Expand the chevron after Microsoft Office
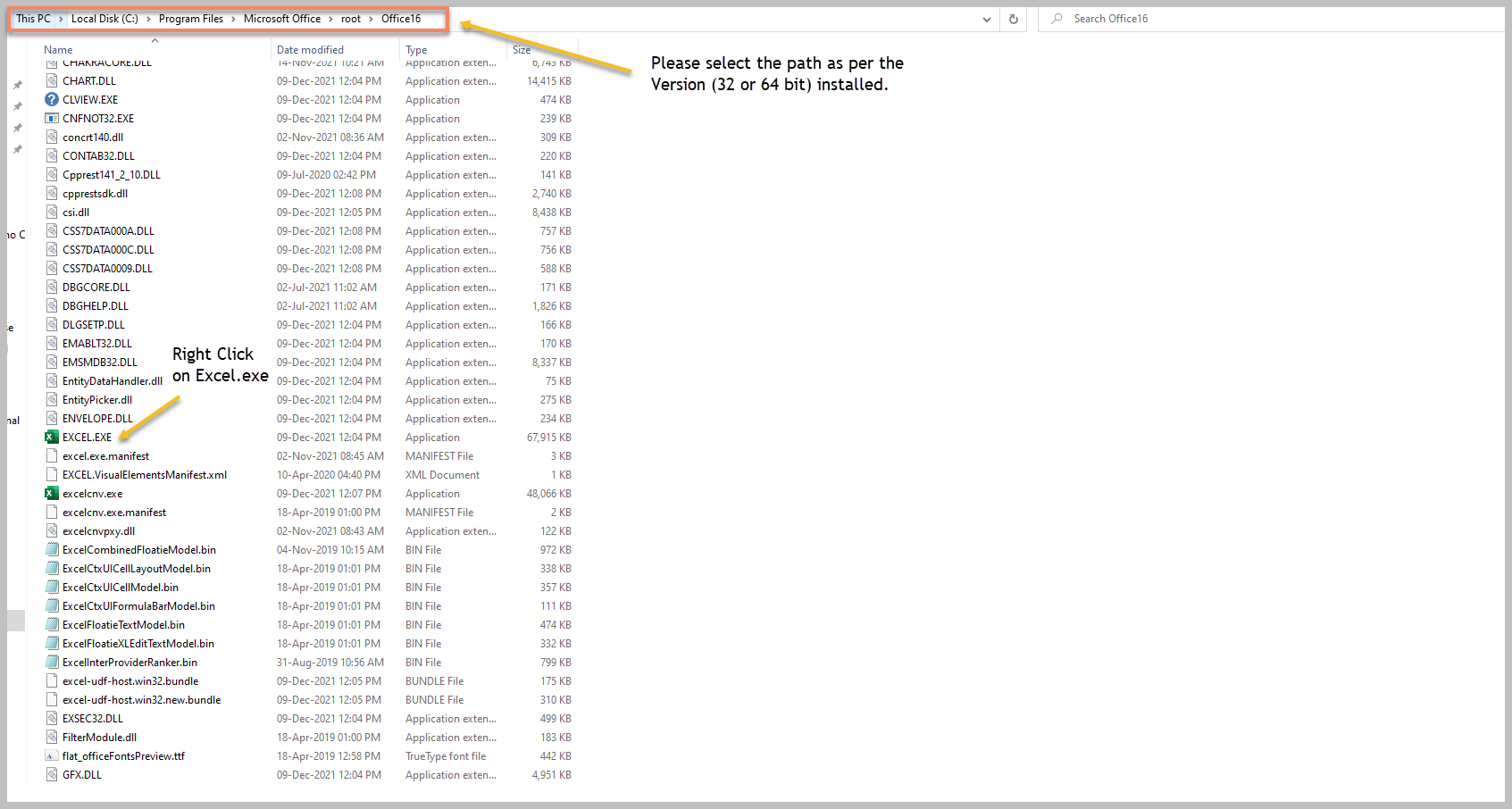The height and width of the screenshot is (809, 1512). point(330,19)
